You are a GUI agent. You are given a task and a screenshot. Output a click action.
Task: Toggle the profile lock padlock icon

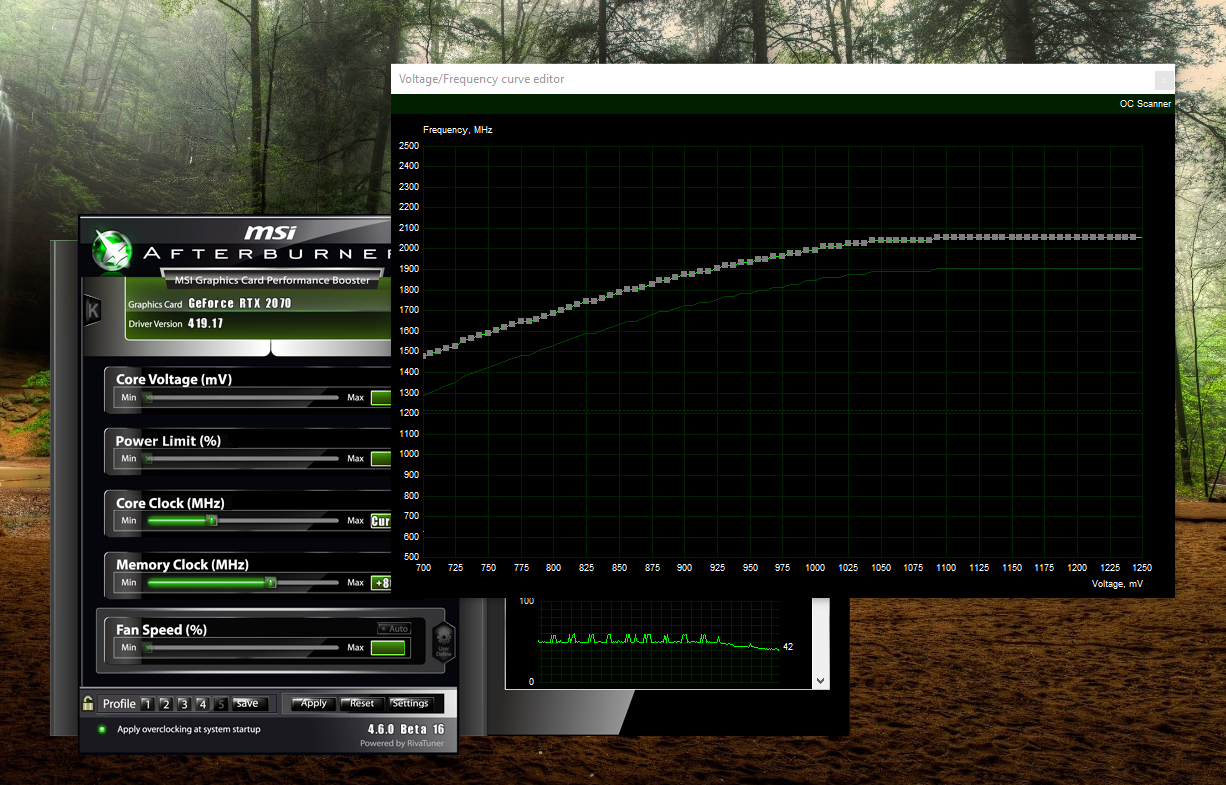(88, 703)
